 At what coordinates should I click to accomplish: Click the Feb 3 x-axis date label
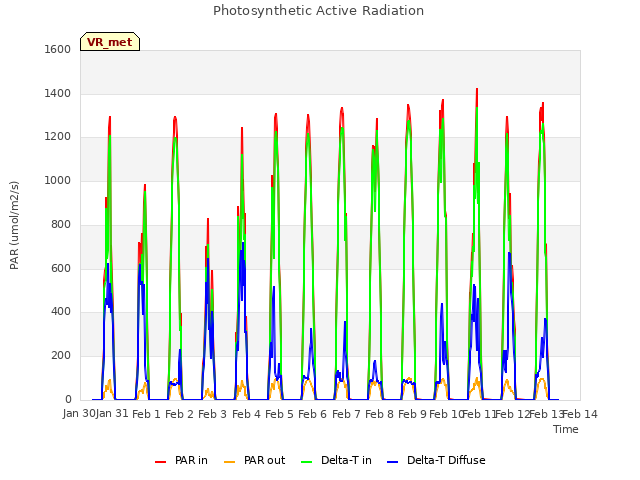[213, 414]
